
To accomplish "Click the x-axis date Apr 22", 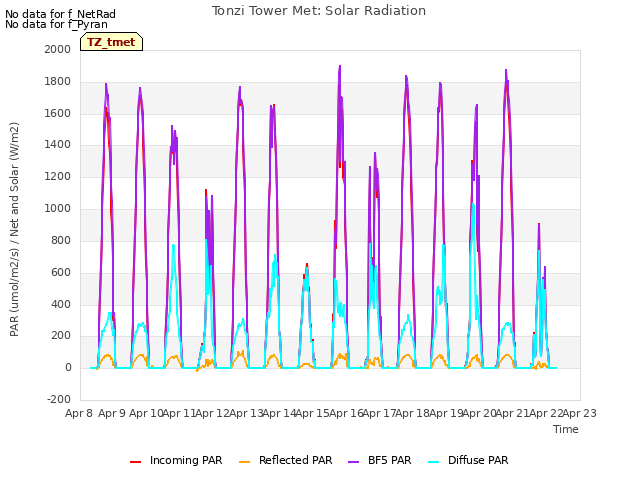I will 546,413.
